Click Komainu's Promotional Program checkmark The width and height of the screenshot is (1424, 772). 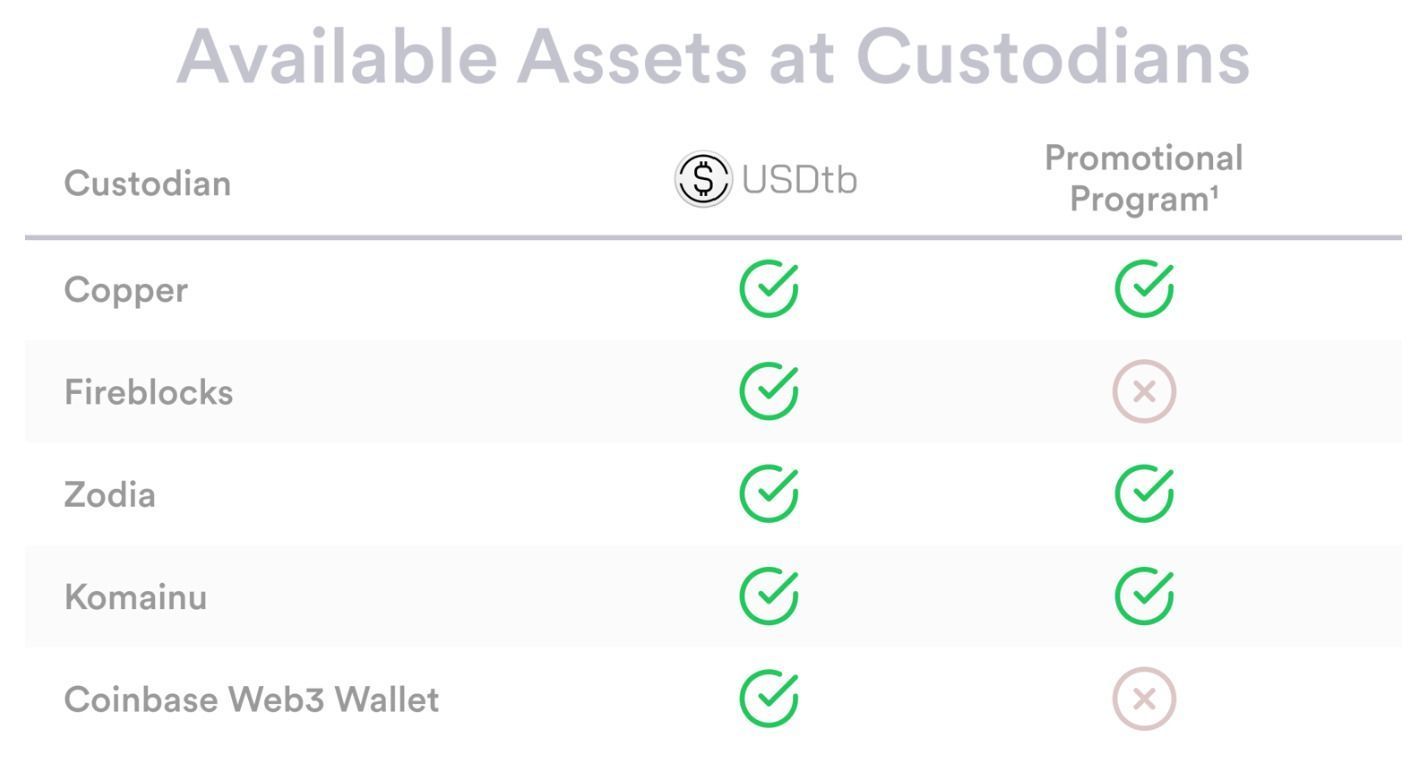pyautogui.click(x=1145, y=597)
